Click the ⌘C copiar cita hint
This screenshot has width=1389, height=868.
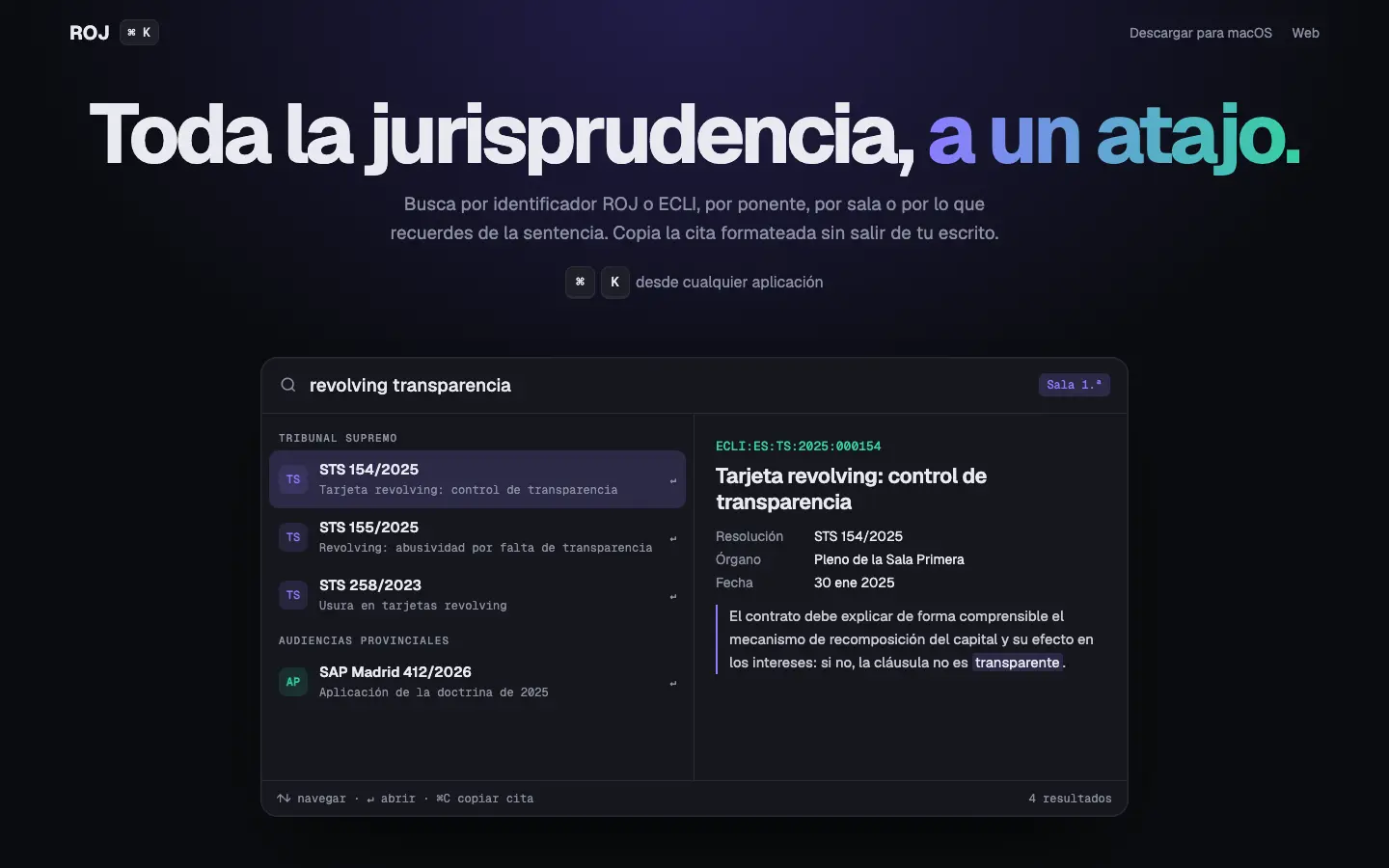[485, 799]
